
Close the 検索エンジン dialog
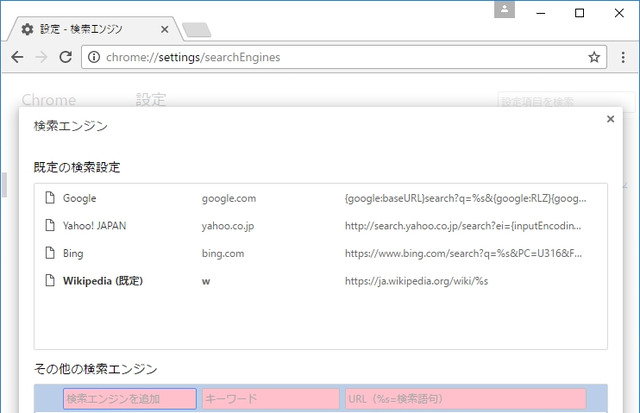pyautogui.click(x=610, y=119)
